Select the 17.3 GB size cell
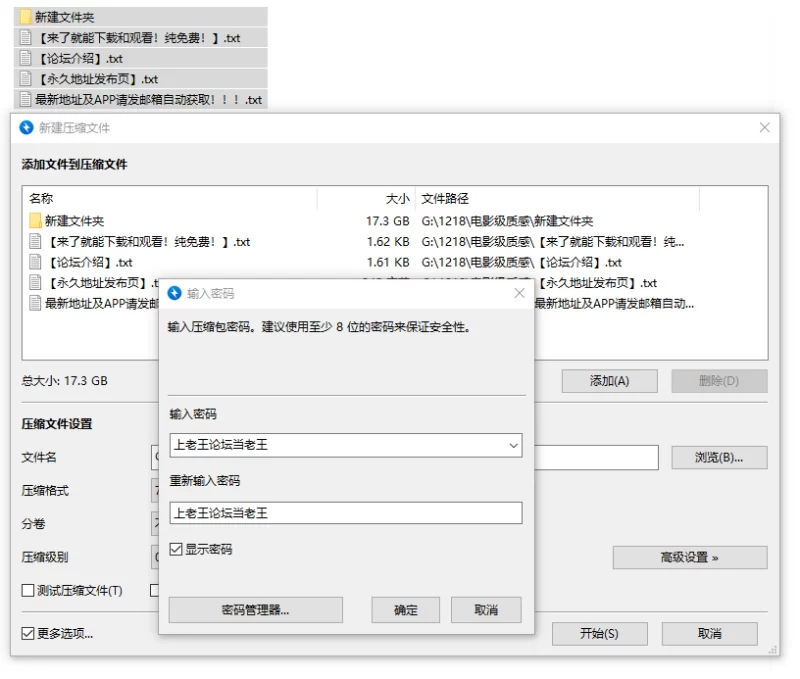Image resolution: width=800 pixels, height=679 pixels. click(387, 221)
